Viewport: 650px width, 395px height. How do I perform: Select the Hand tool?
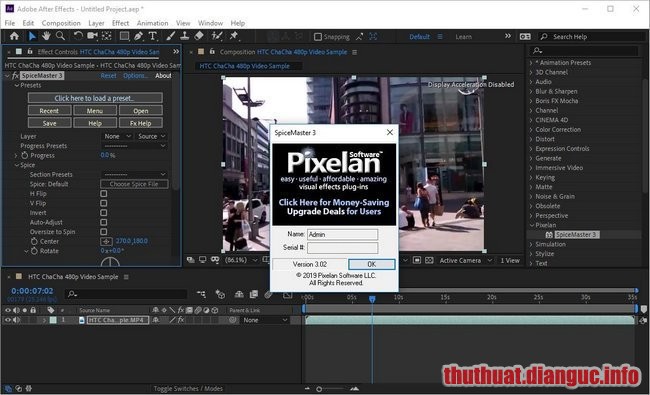[46, 36]
